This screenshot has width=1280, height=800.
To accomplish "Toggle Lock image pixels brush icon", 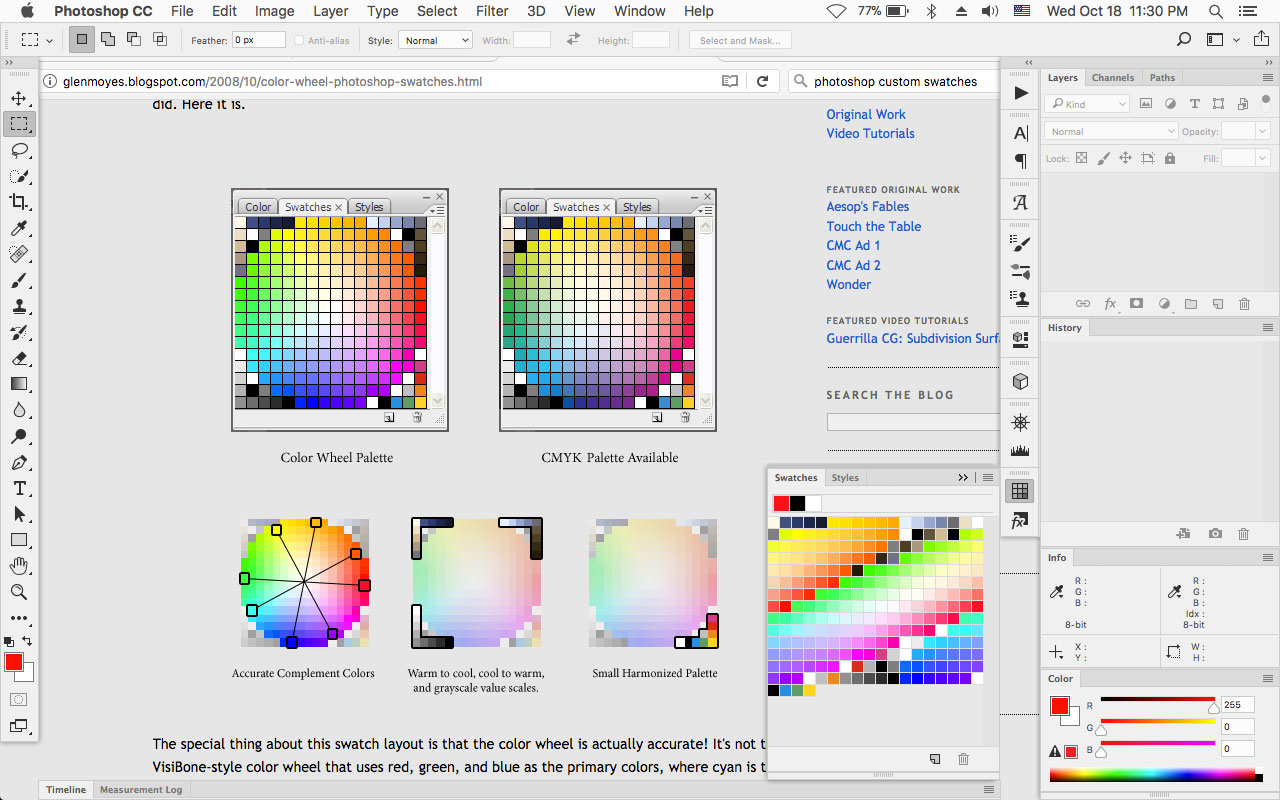I will click(x=1103, y=158).
